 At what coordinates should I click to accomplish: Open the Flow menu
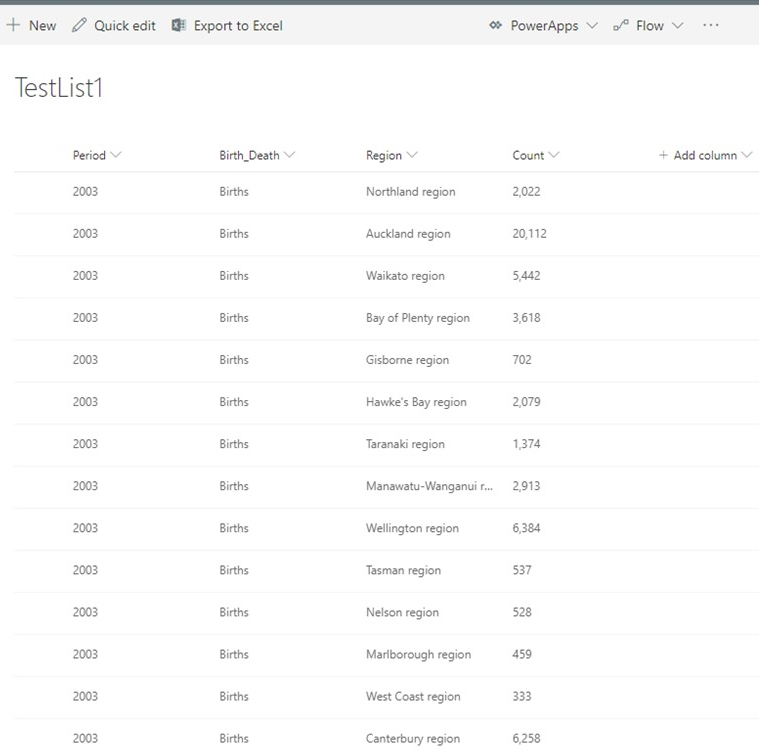(649, 25)
